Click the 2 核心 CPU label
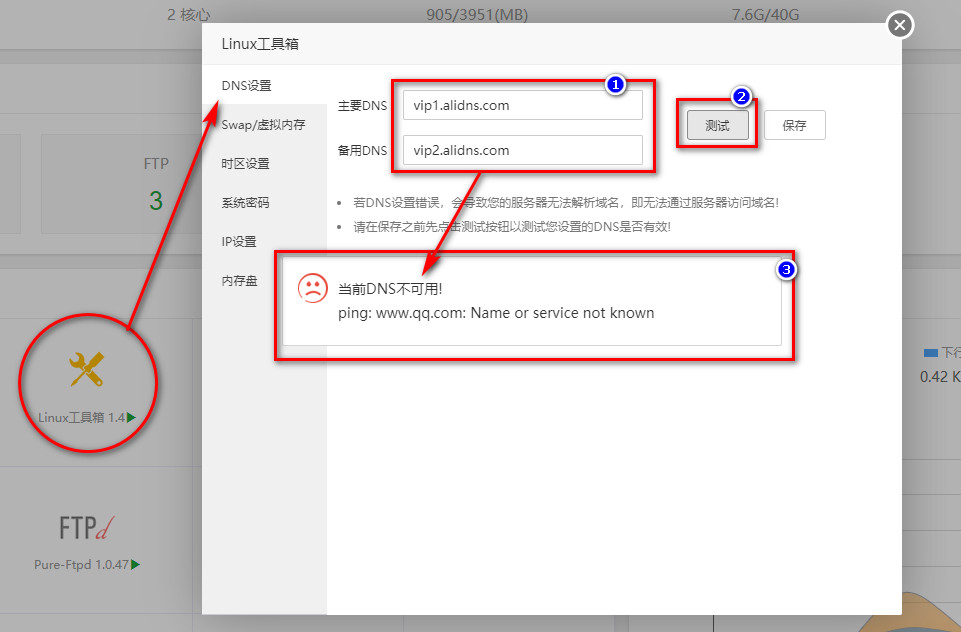This screenshot has width=961, height=632. coord(188,15)
